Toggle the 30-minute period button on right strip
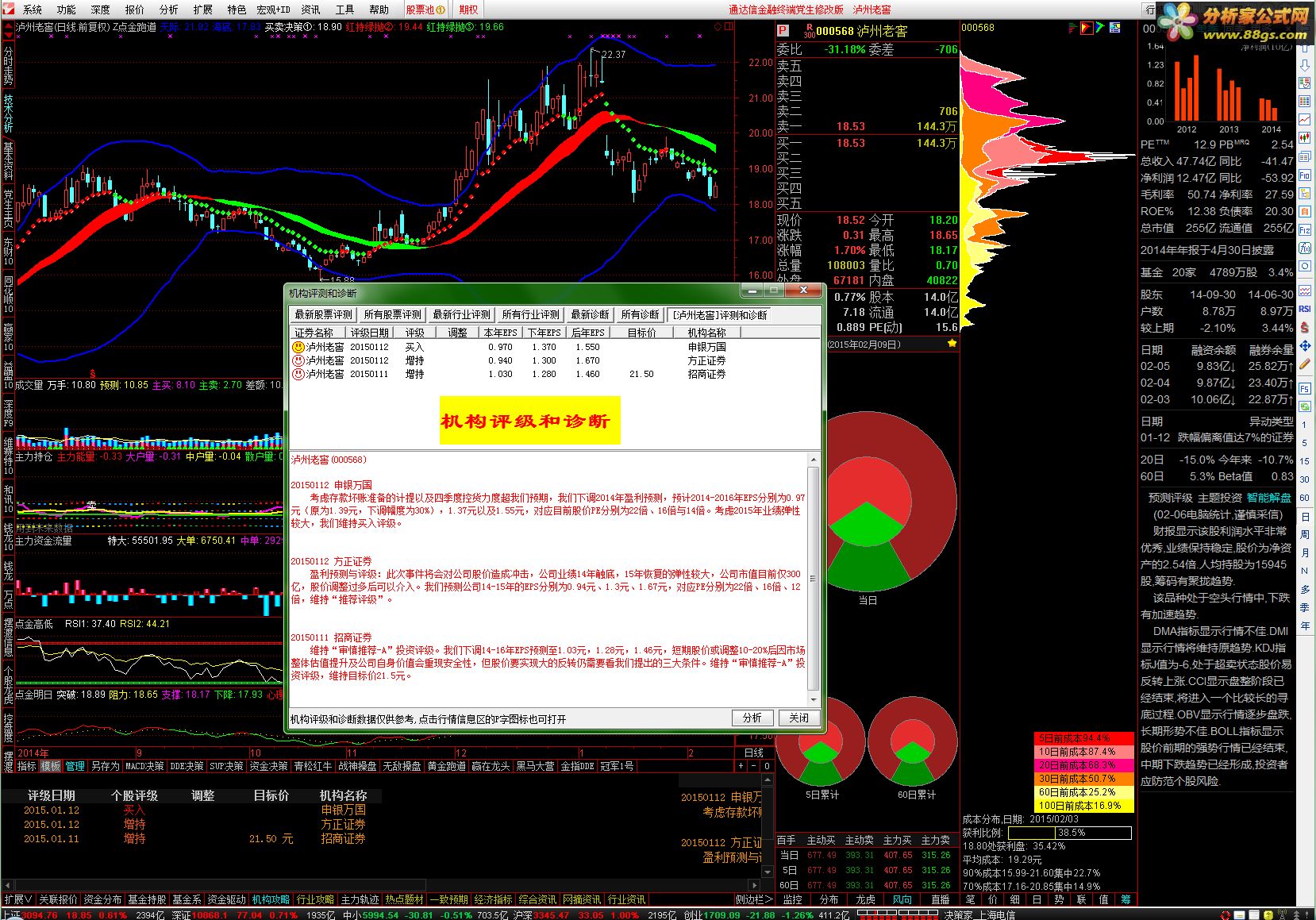The image size is (1316, 920). click(x=1305, y=479)
